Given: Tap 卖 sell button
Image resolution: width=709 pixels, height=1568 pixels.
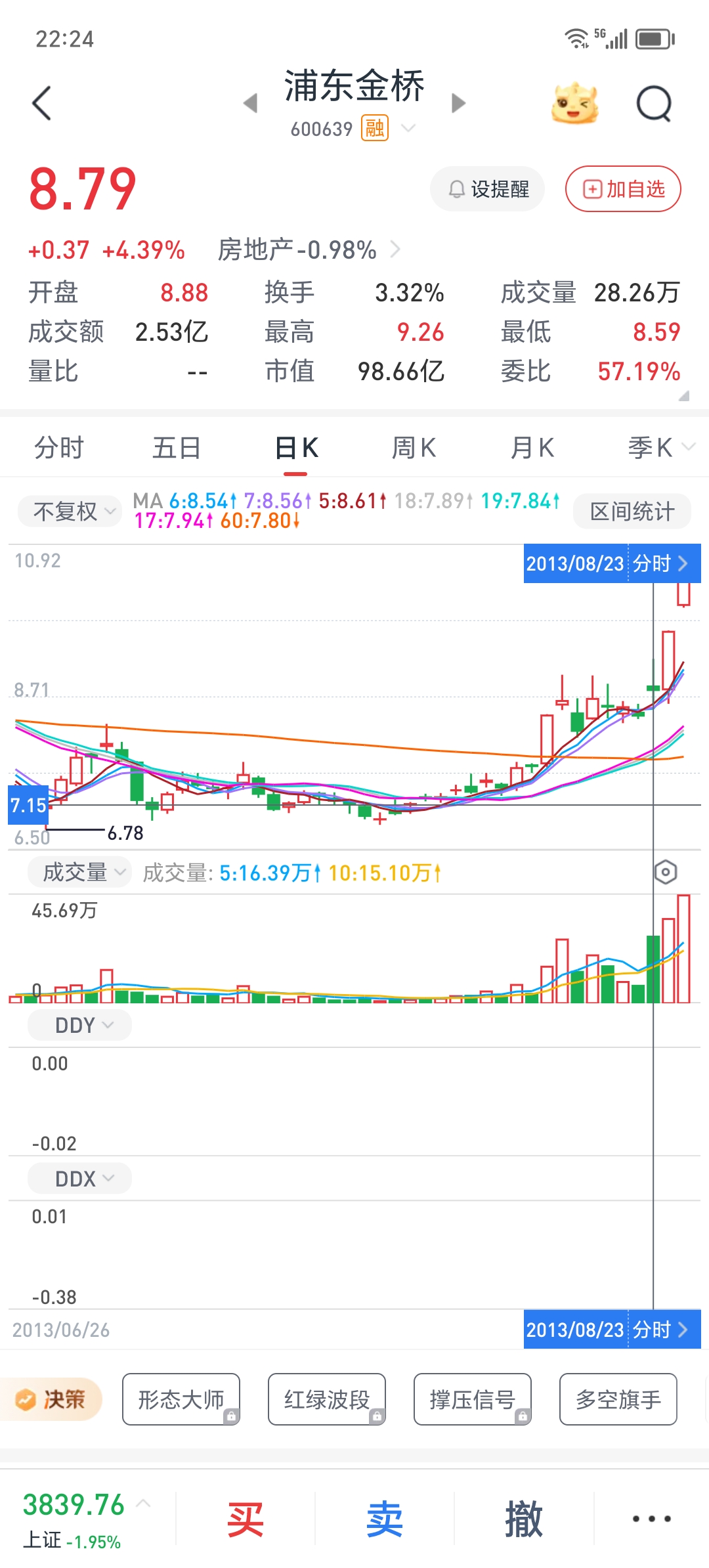Looking at the screenshot, I should point(384,1519).
